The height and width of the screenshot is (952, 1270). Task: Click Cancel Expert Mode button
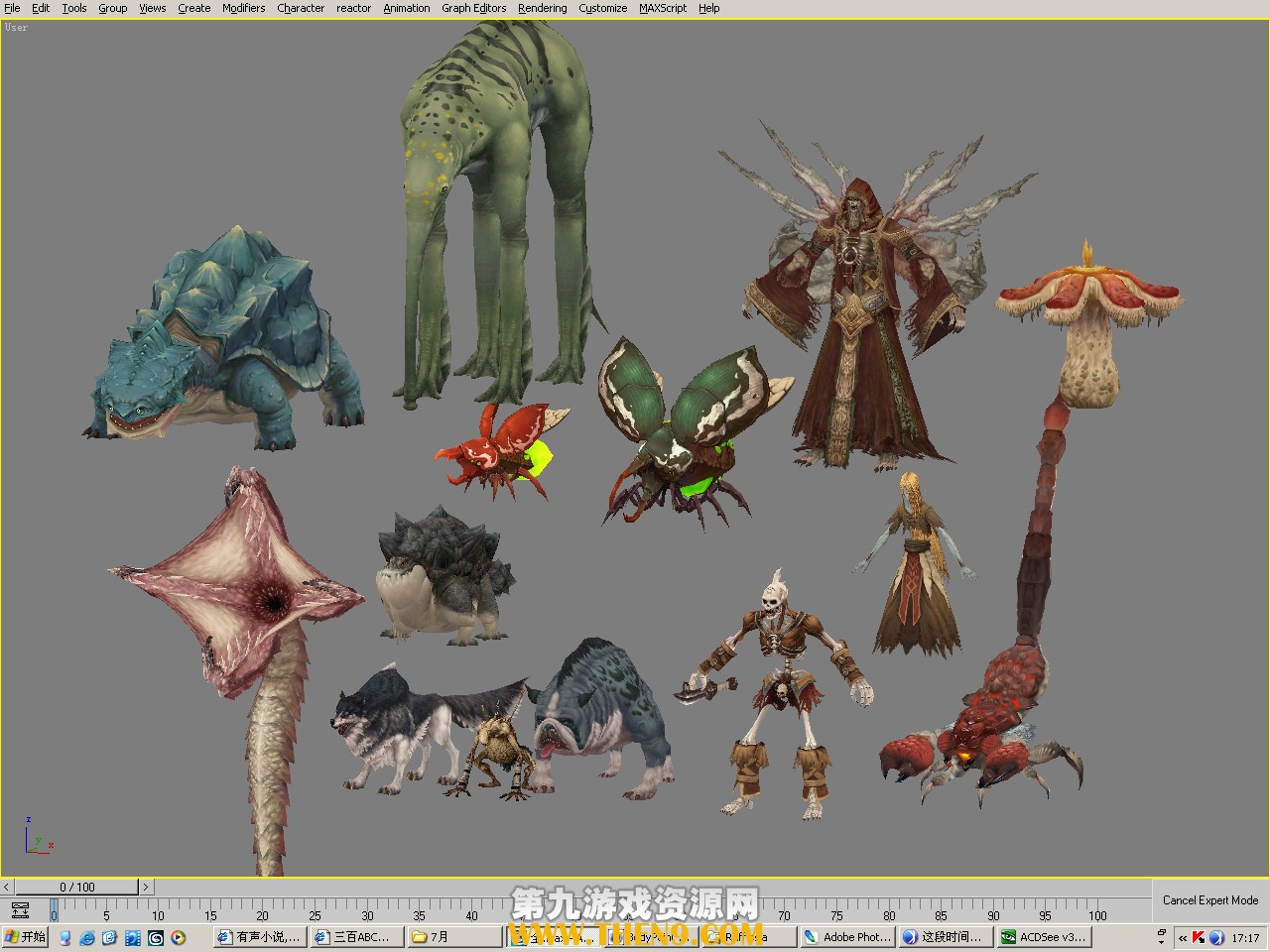[x=1209, y=900]
